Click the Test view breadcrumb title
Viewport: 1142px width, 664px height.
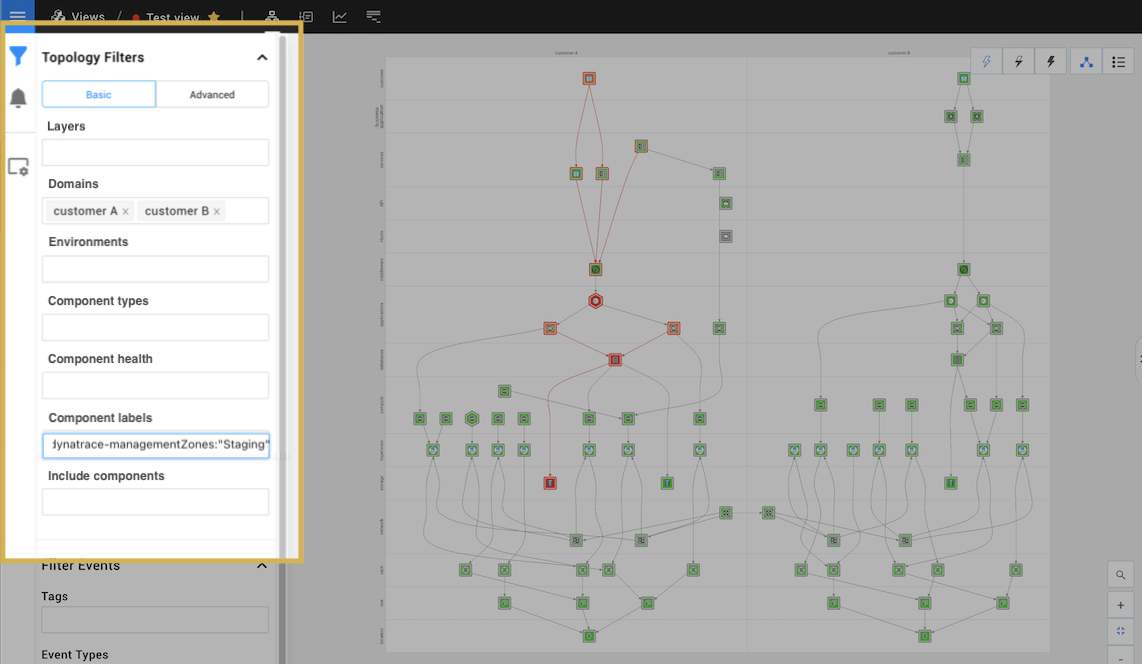pyautogui.click(x=172, y=17)
